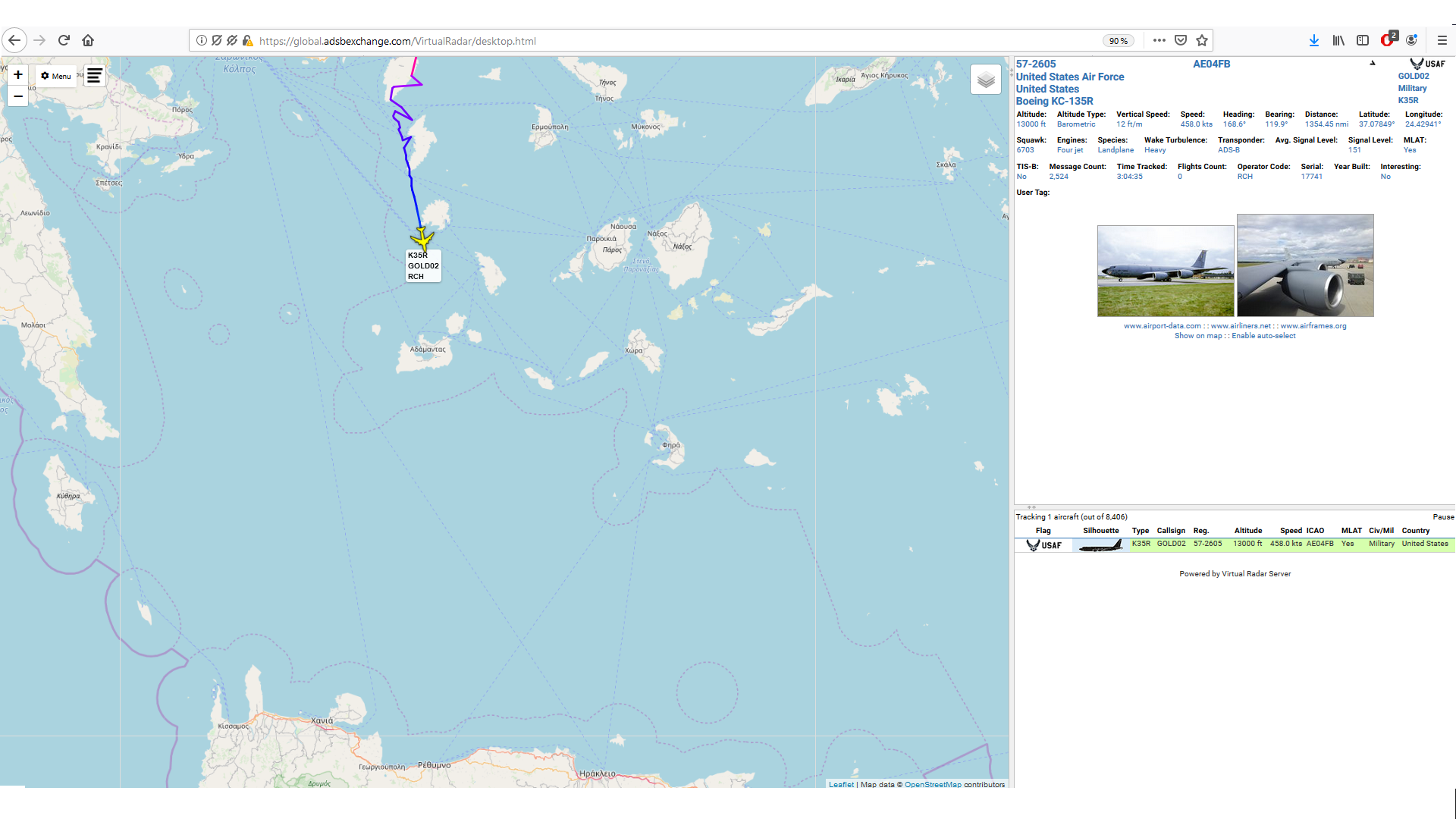This screenshot has width=1456, height=819.
Task: Reset 90% zoom level indicator
Action: pyautogui.click(x=1118, y=41)
